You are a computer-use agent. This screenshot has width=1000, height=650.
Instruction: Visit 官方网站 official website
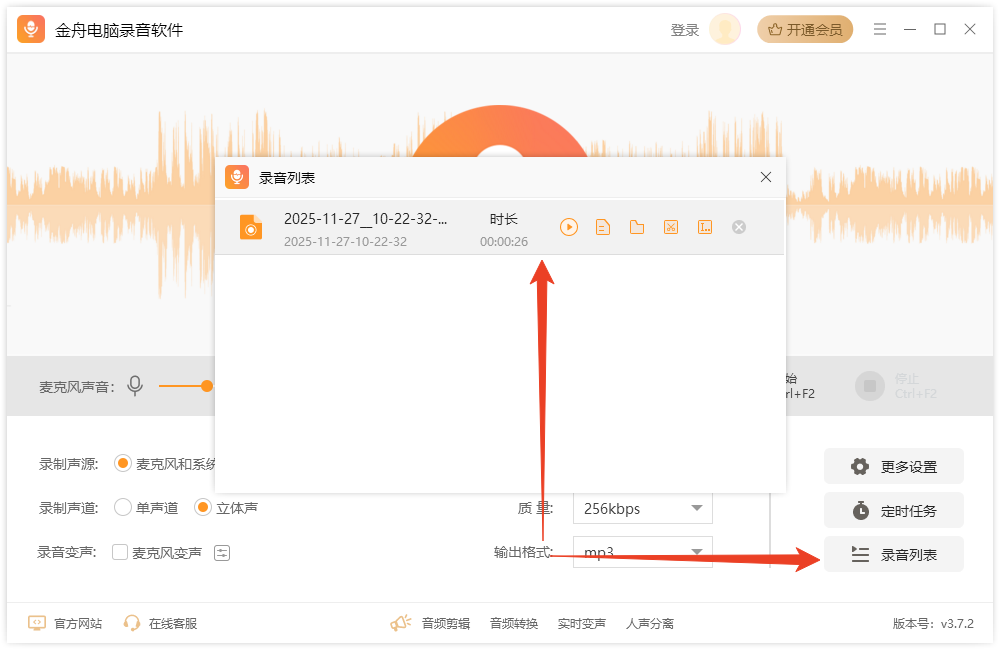65,623
